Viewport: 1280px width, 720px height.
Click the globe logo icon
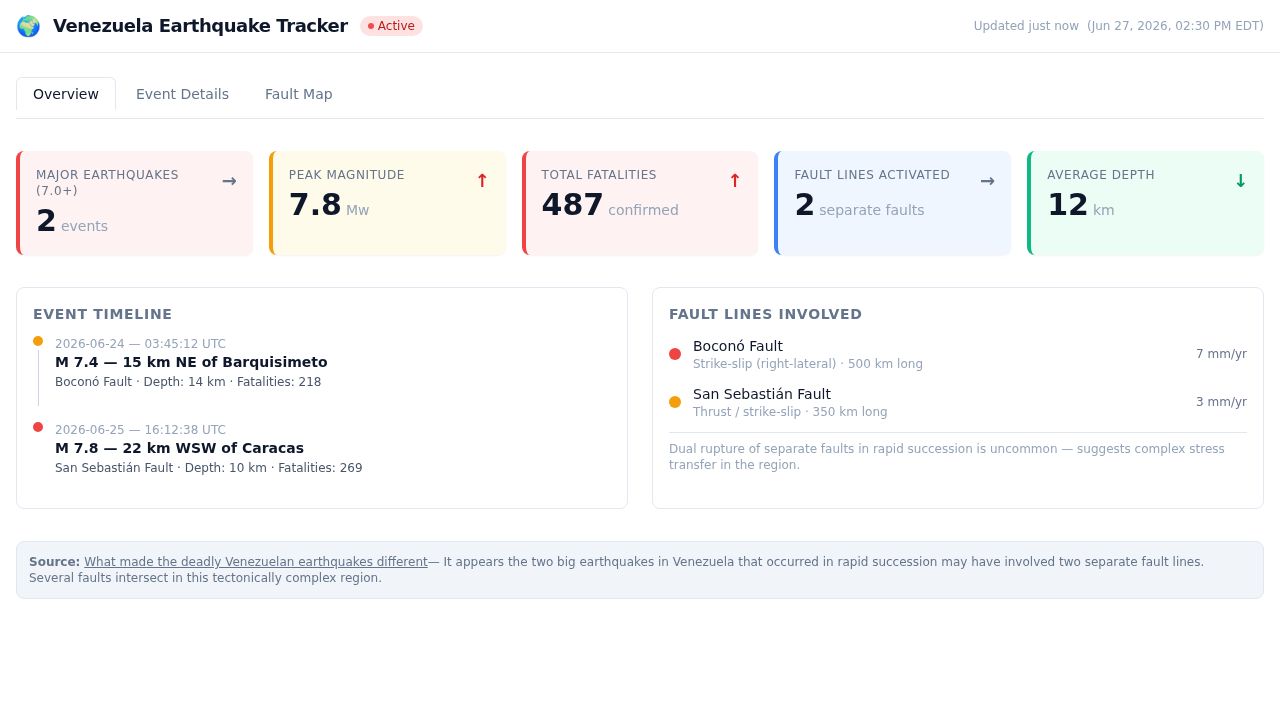(x=28, y=26)
